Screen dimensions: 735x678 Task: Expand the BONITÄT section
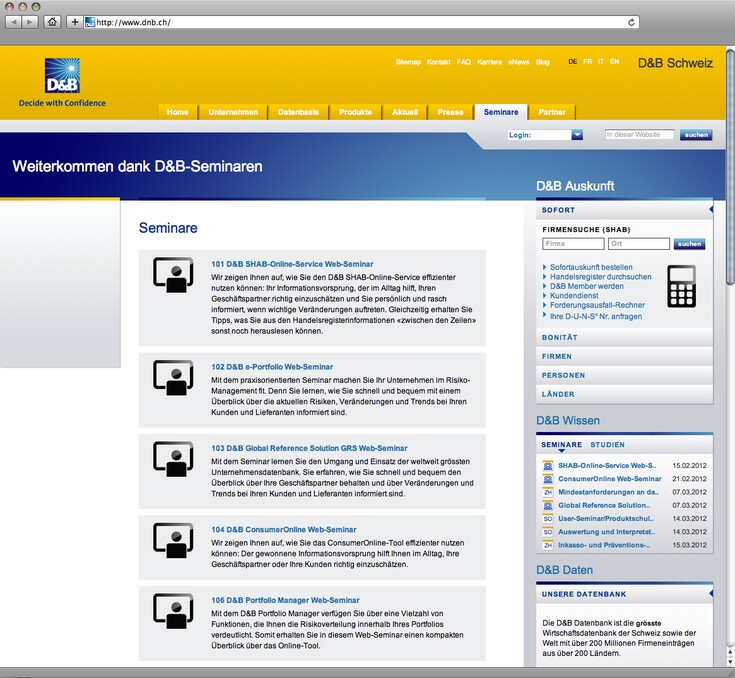click(624, 337)
